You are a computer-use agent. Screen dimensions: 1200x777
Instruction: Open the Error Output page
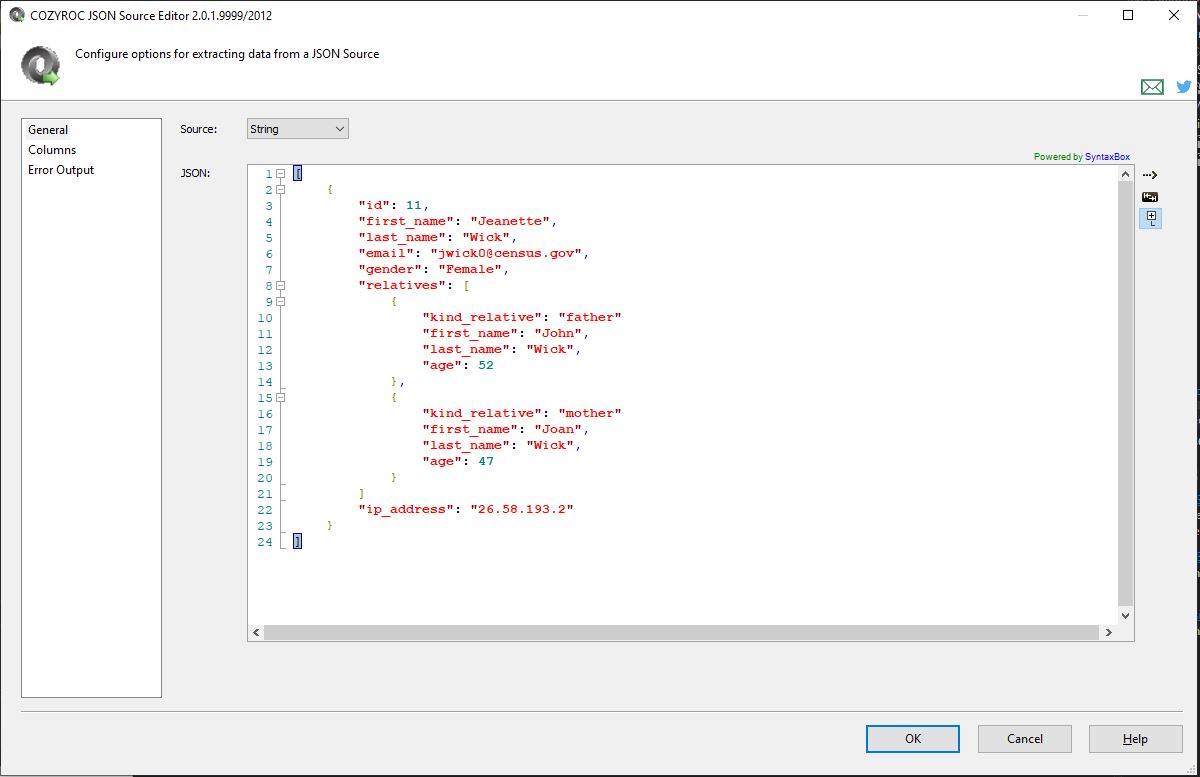(61, 170)
